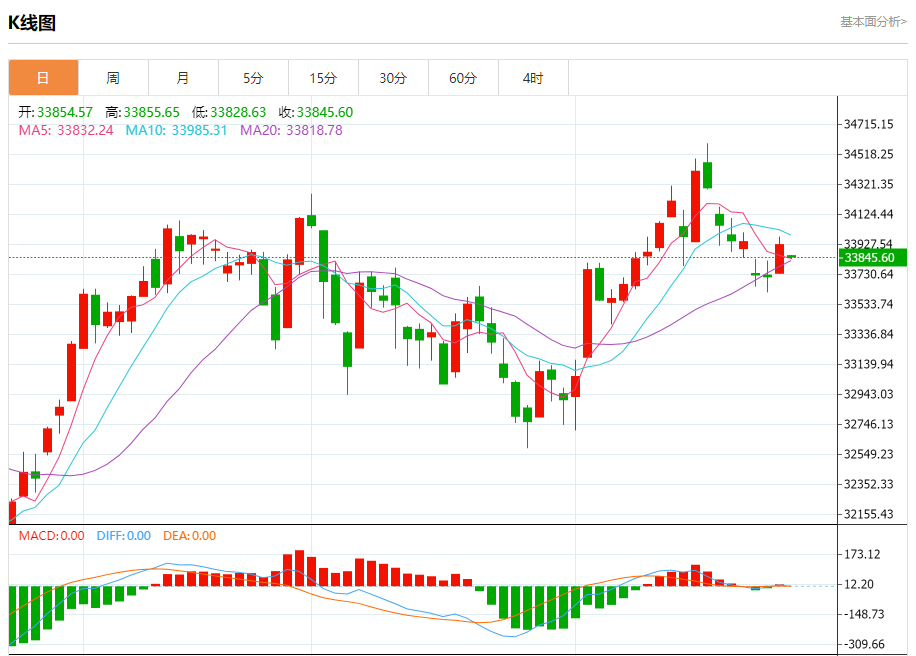Open the 基本面分析> link

873,22
